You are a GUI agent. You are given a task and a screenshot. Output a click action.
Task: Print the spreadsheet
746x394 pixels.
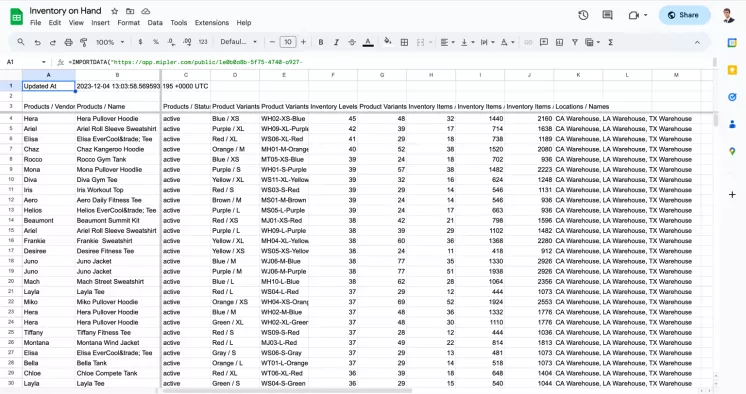[x=69, y=42]
